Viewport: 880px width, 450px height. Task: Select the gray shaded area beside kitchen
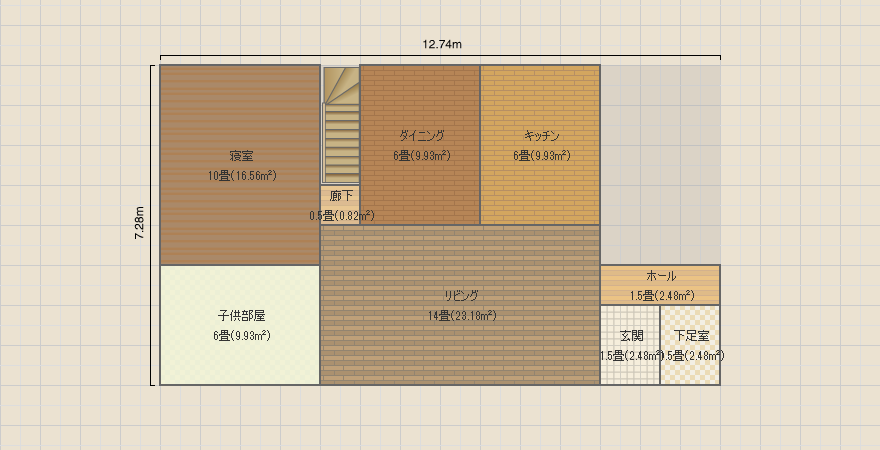tap(661, 165)
